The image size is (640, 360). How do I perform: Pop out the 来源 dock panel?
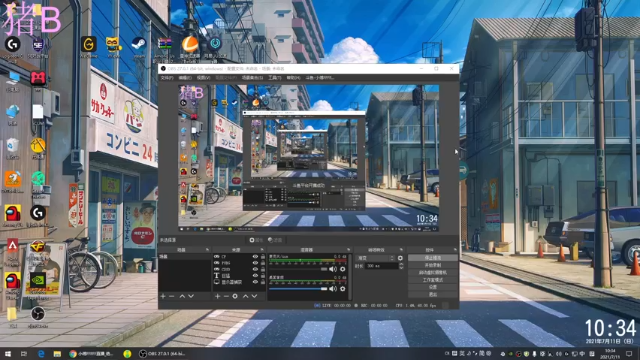tap(262, 250)
